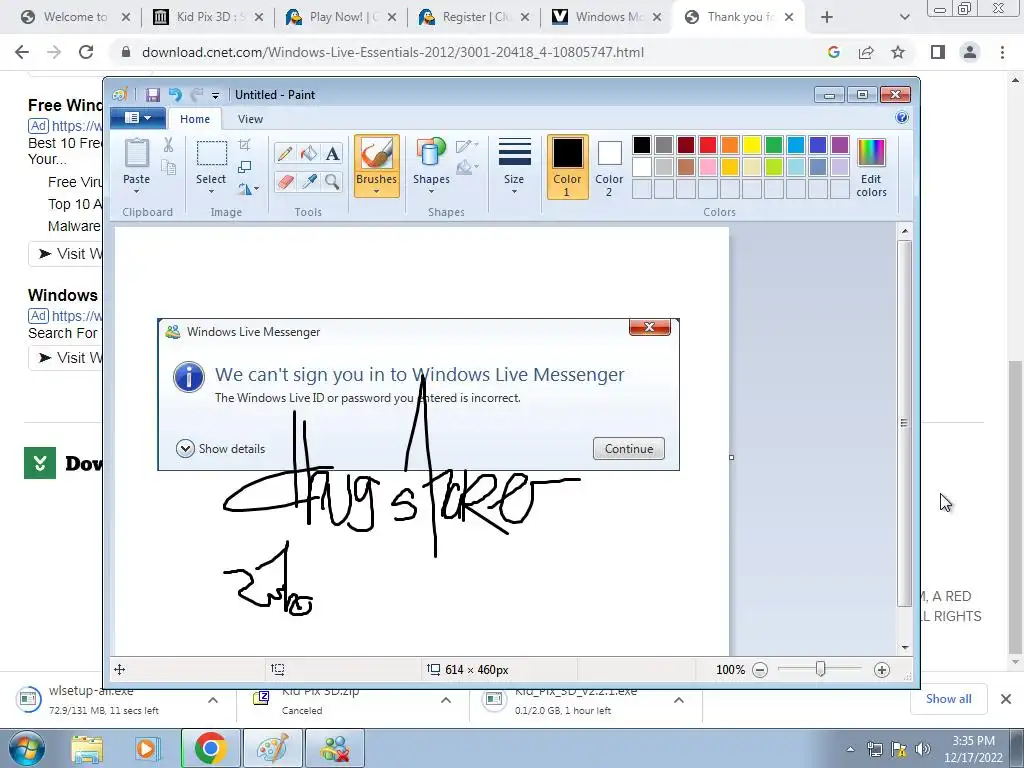Image resolution: width=1024 pixels, height=768 pixels.
Task: Click the Windows Start orb
Action: [27, 748]
